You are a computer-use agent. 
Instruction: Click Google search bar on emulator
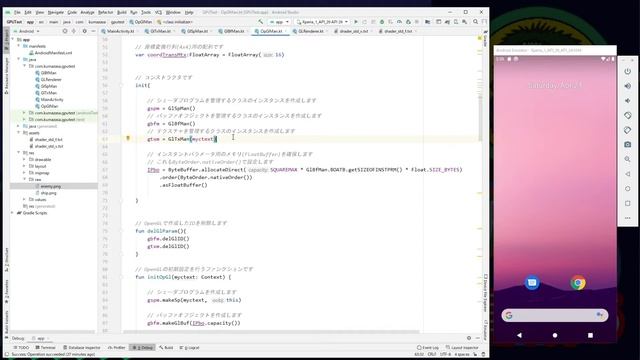pos(555,315)
